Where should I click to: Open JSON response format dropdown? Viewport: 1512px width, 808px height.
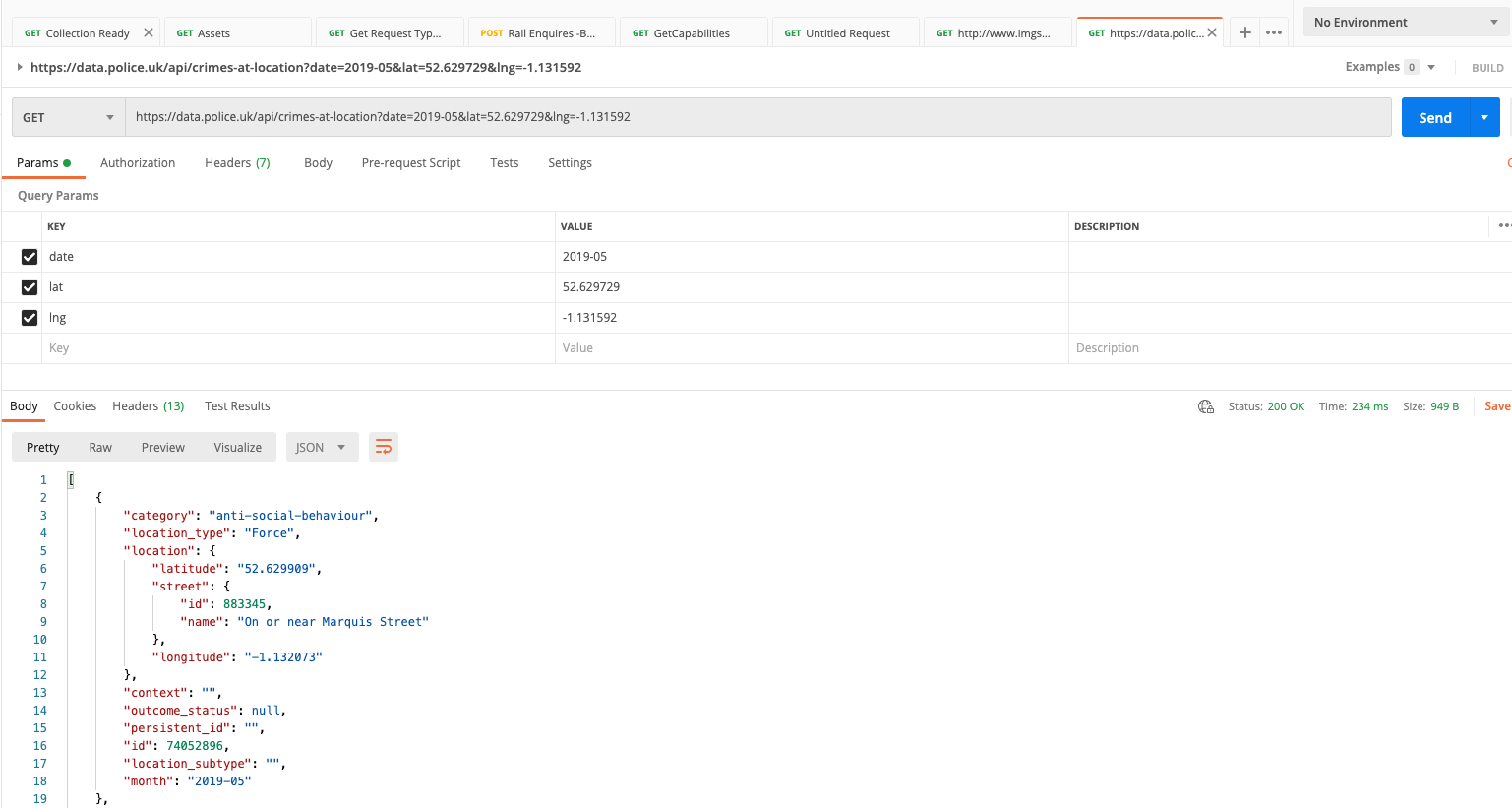[x=321, y=447]
